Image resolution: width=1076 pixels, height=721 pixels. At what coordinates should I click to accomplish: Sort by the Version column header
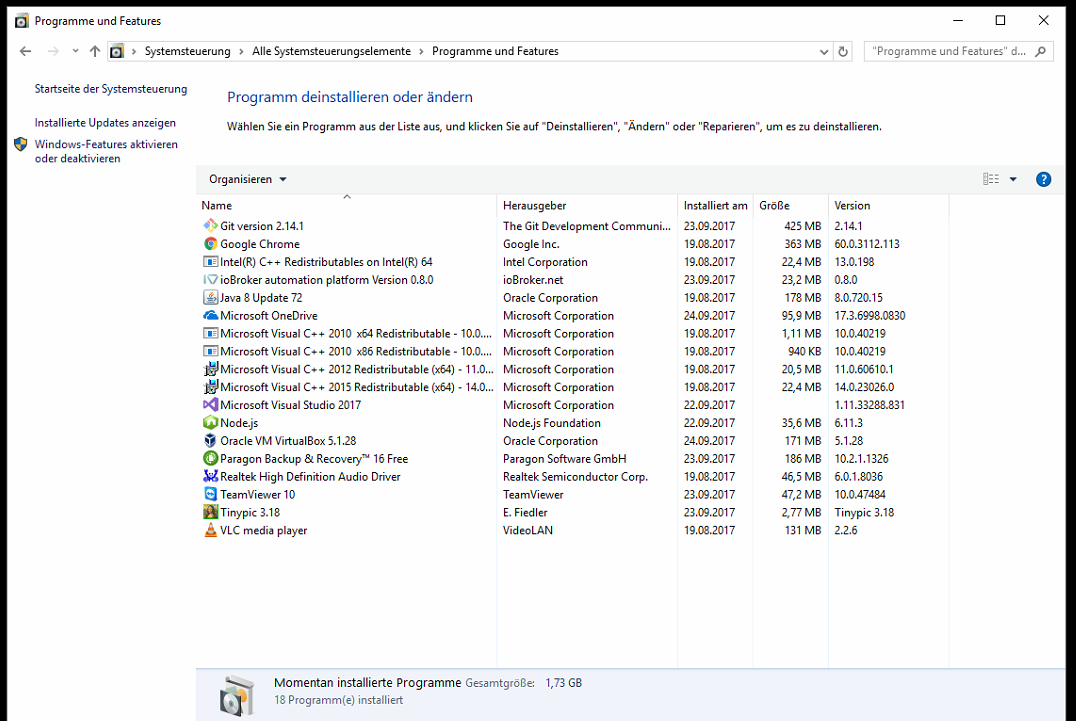click(889, 205)
